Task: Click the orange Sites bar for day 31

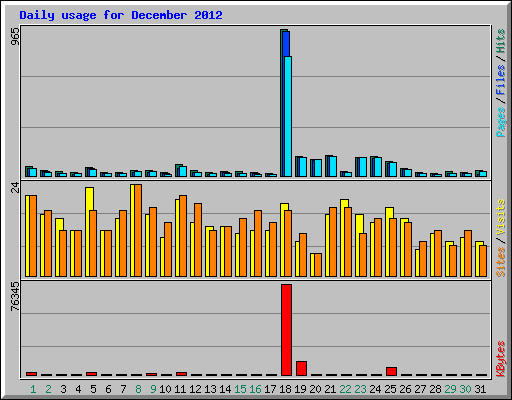Action: point(483,261)
